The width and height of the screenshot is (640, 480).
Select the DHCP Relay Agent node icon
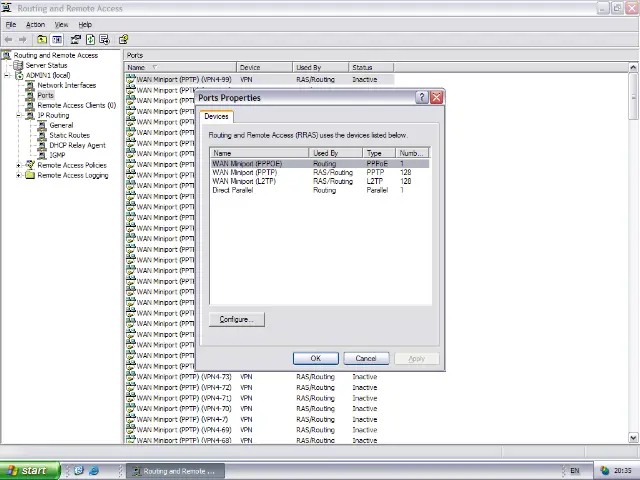click(x=42, y=145)
